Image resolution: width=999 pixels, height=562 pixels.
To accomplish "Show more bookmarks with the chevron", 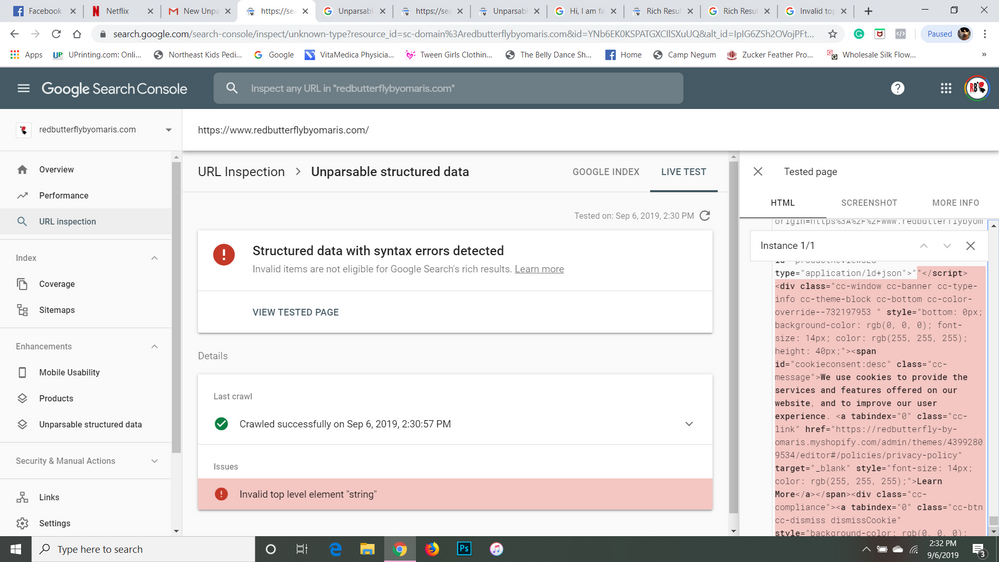I will tap(984, 55).
